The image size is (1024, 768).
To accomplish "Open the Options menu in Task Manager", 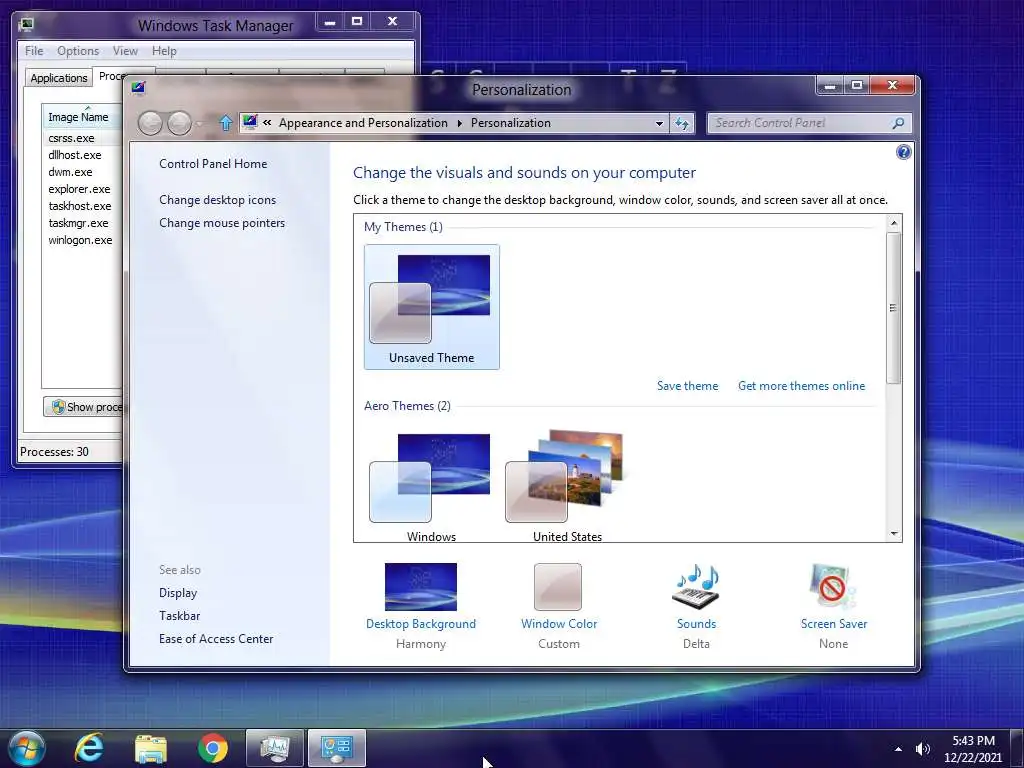I will [x=78, y=51].
